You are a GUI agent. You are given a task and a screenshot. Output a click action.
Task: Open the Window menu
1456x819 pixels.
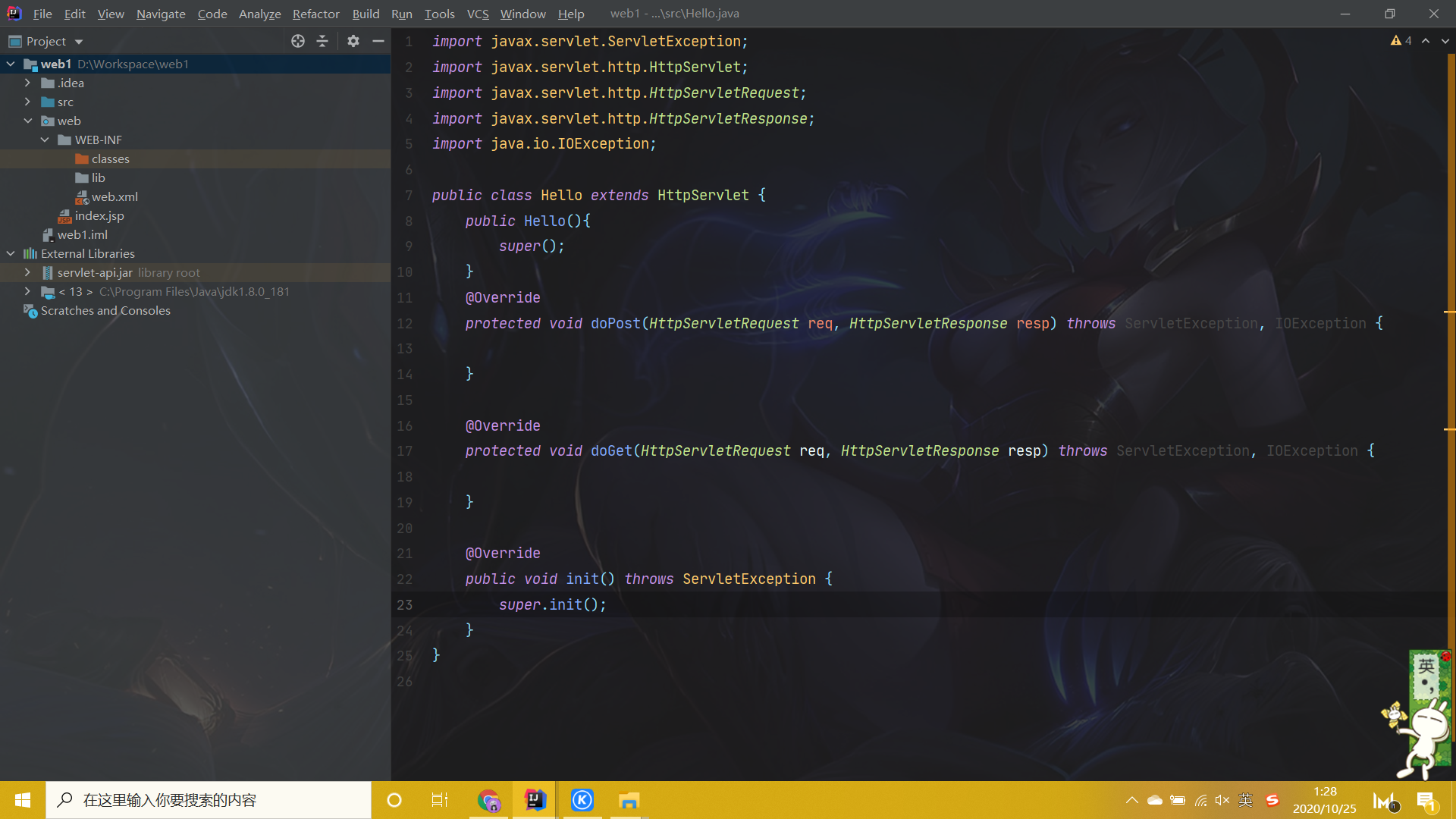pyautogui.click(x=522, y=14)
